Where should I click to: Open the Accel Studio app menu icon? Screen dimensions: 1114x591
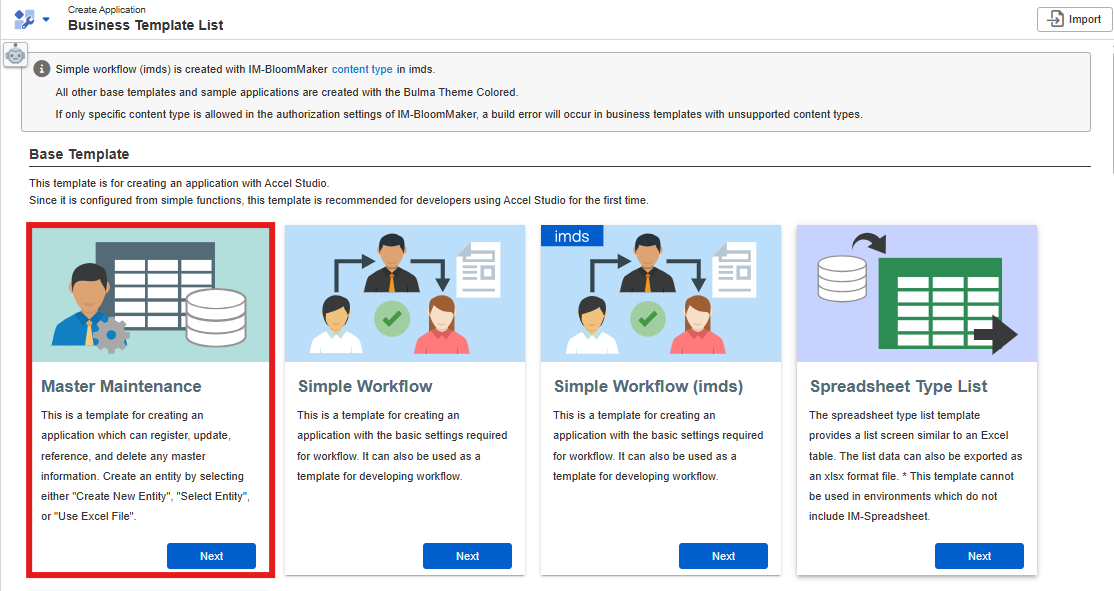(x=24, y=19)
